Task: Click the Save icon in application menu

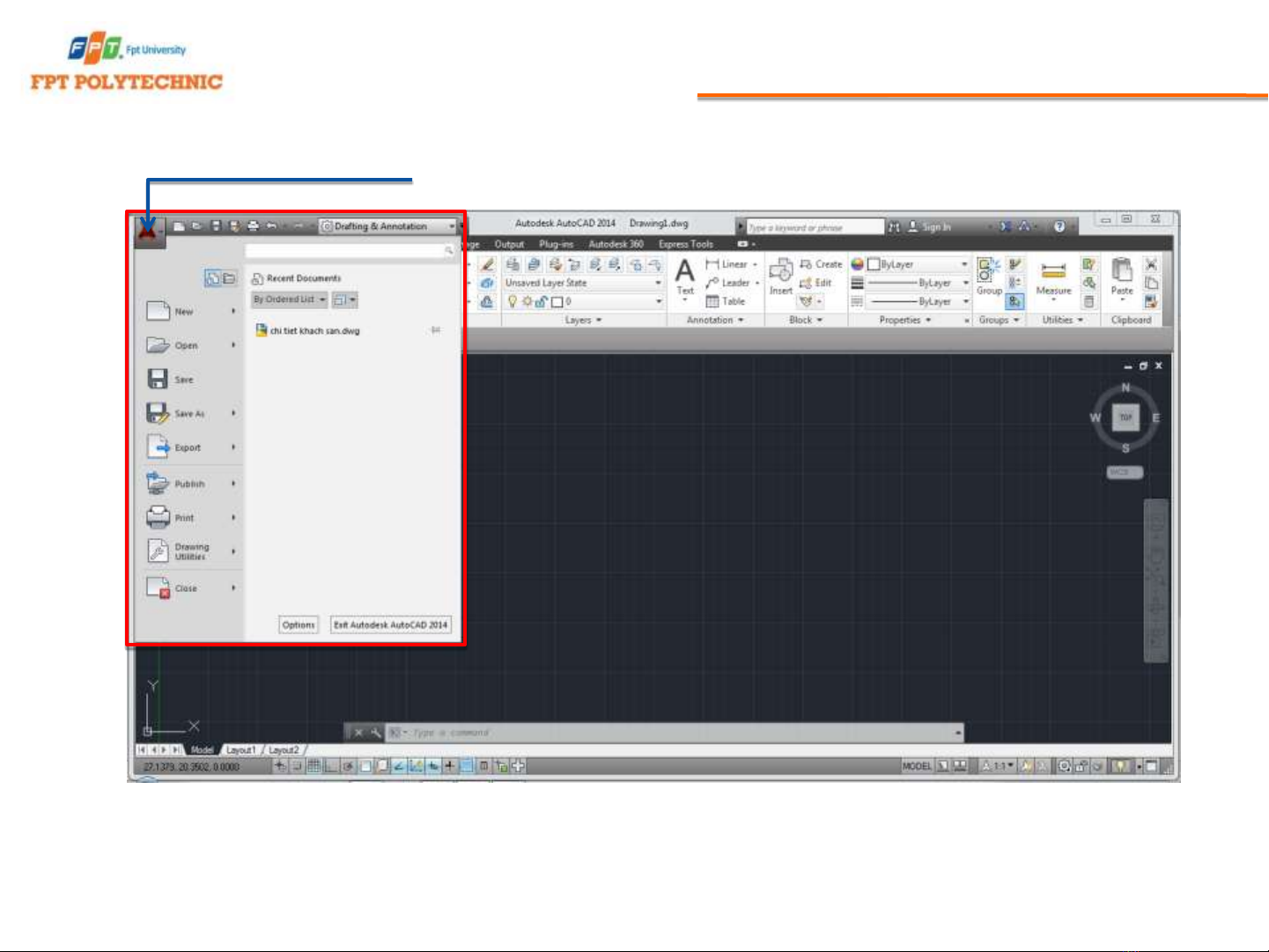Action: click(158, 379)
